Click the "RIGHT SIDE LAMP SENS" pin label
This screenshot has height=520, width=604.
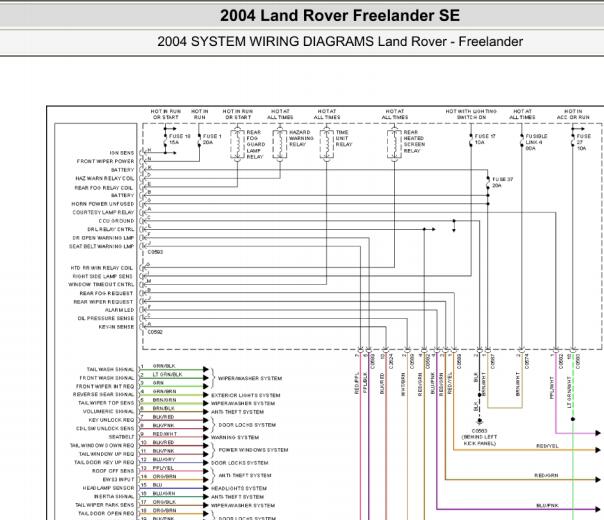tap(103, 276)
